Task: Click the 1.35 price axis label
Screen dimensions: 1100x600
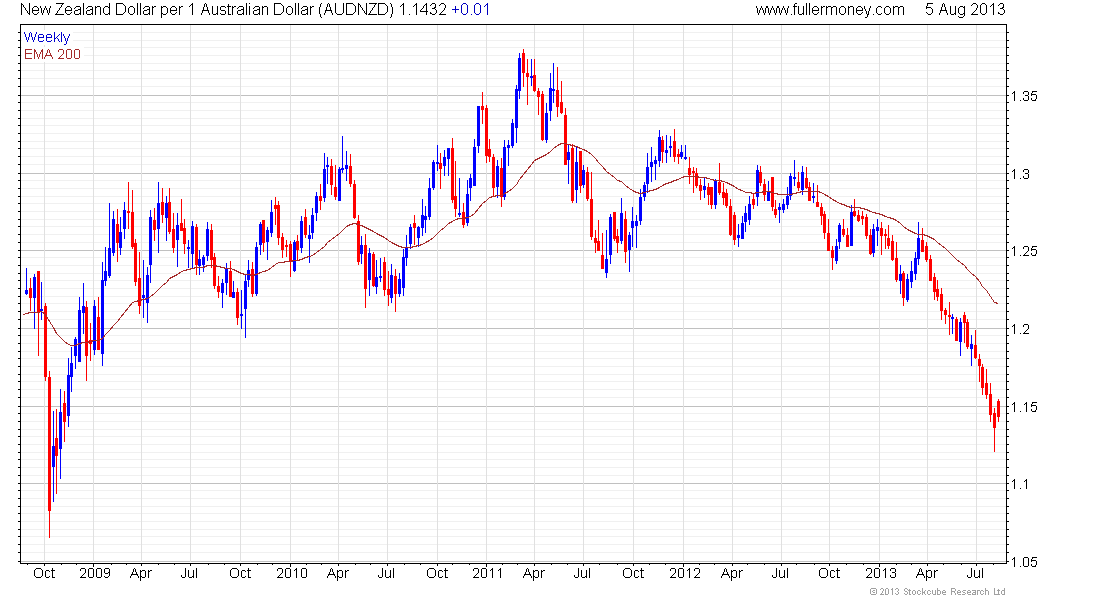Action: [x=1025, y=96]
